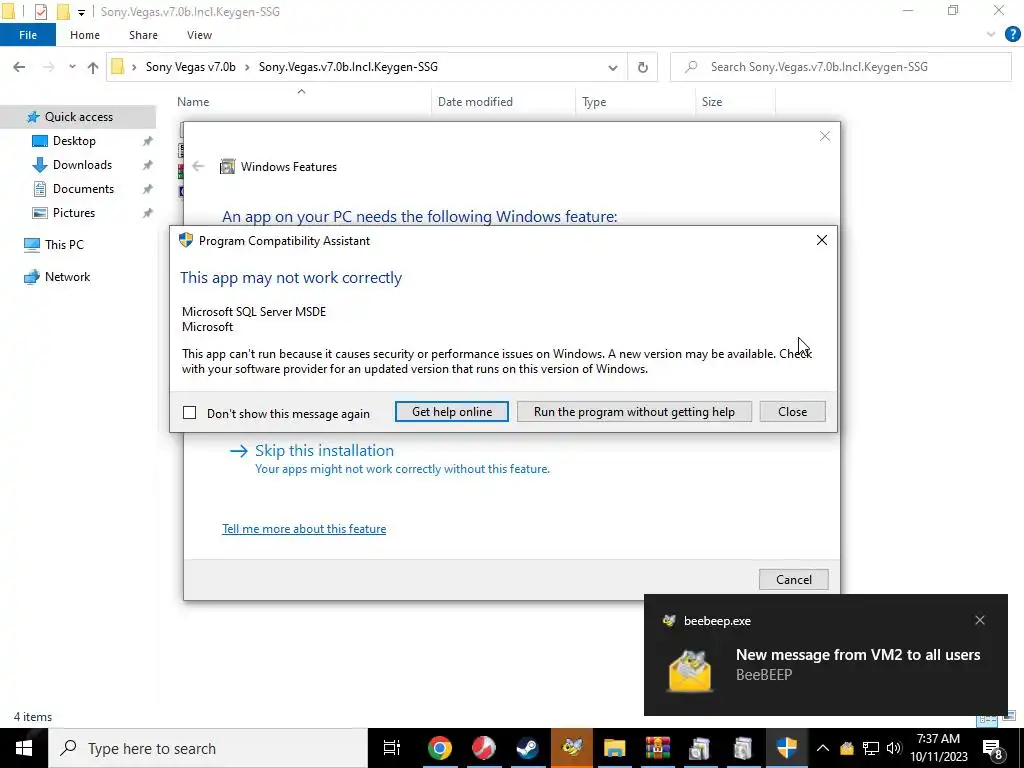Screen dimensions: 1024x768
Task: Open the Action Center notifications icon
Action: tap(993, 748)
